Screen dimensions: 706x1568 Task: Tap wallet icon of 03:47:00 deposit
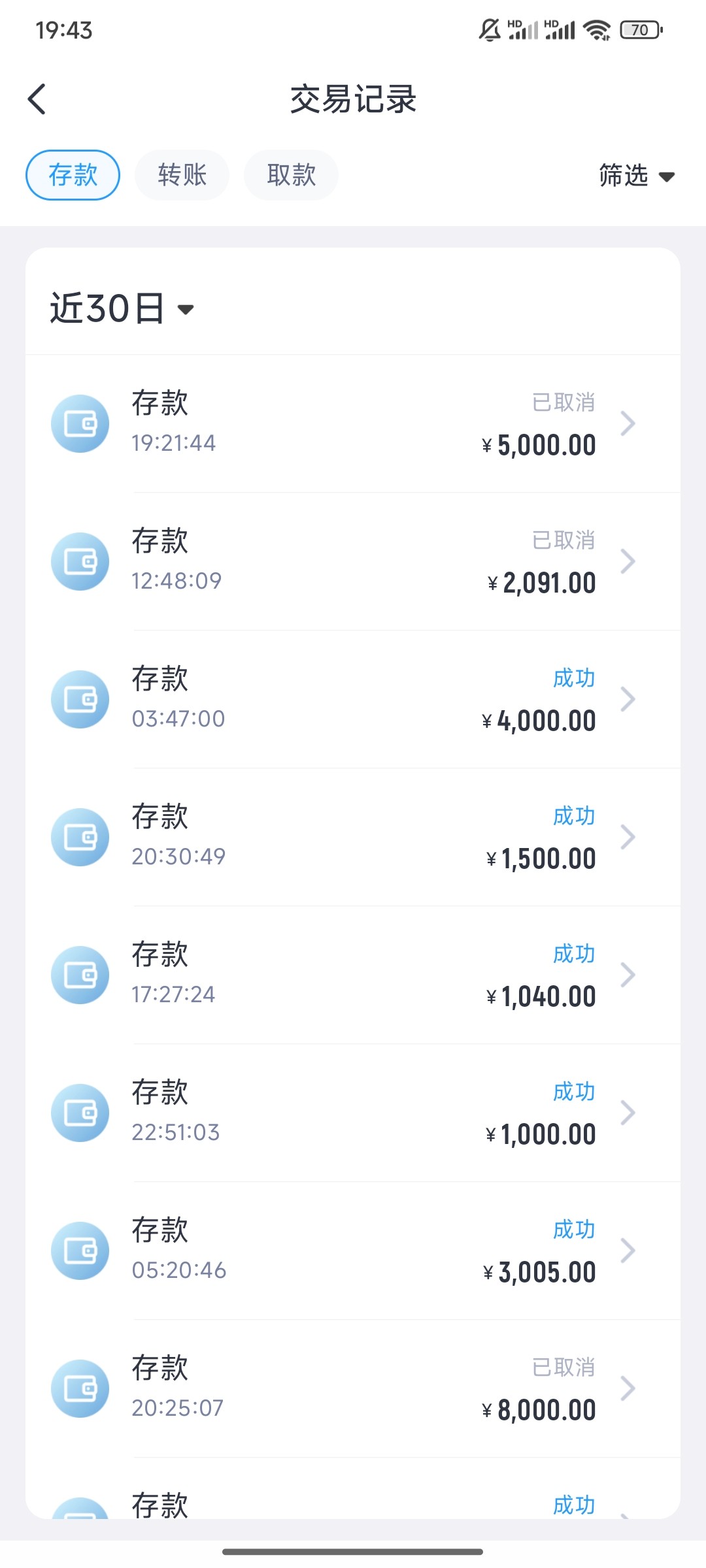[80, 699]
